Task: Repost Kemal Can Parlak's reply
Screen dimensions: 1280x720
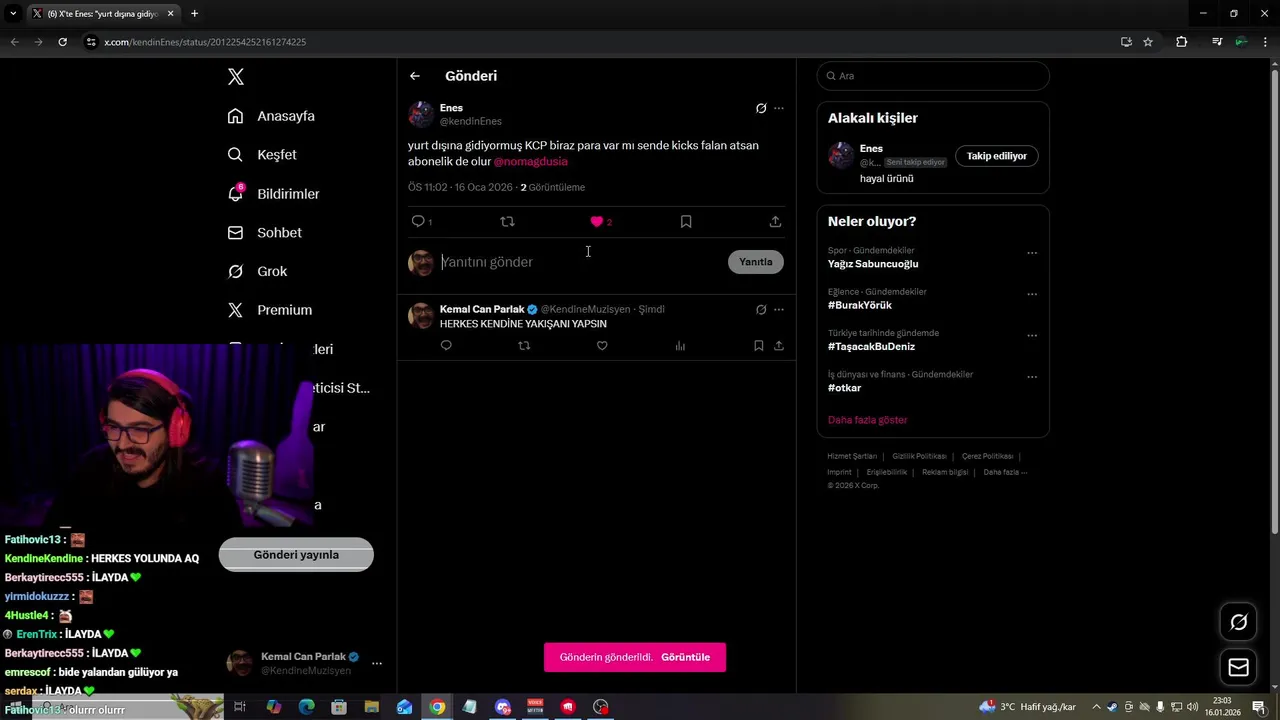Action: (524, 346)
